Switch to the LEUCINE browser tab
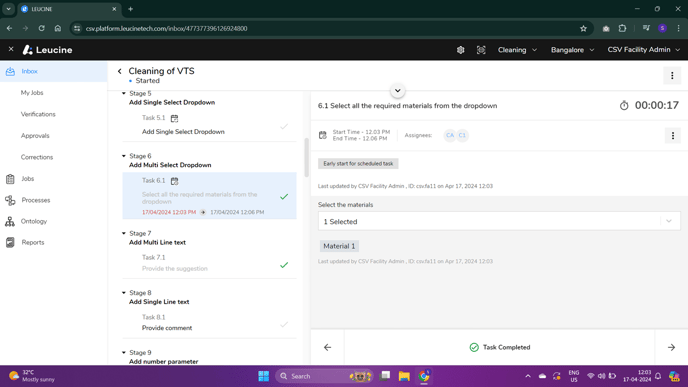 (69, 9)
